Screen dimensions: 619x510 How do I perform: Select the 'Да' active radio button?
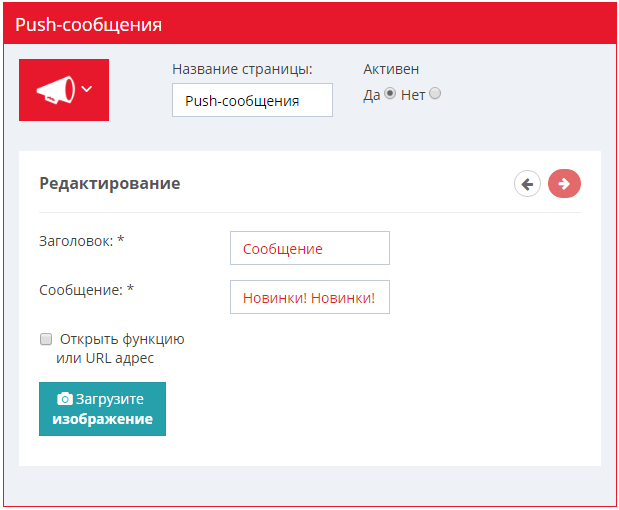(x=390, y=94)
